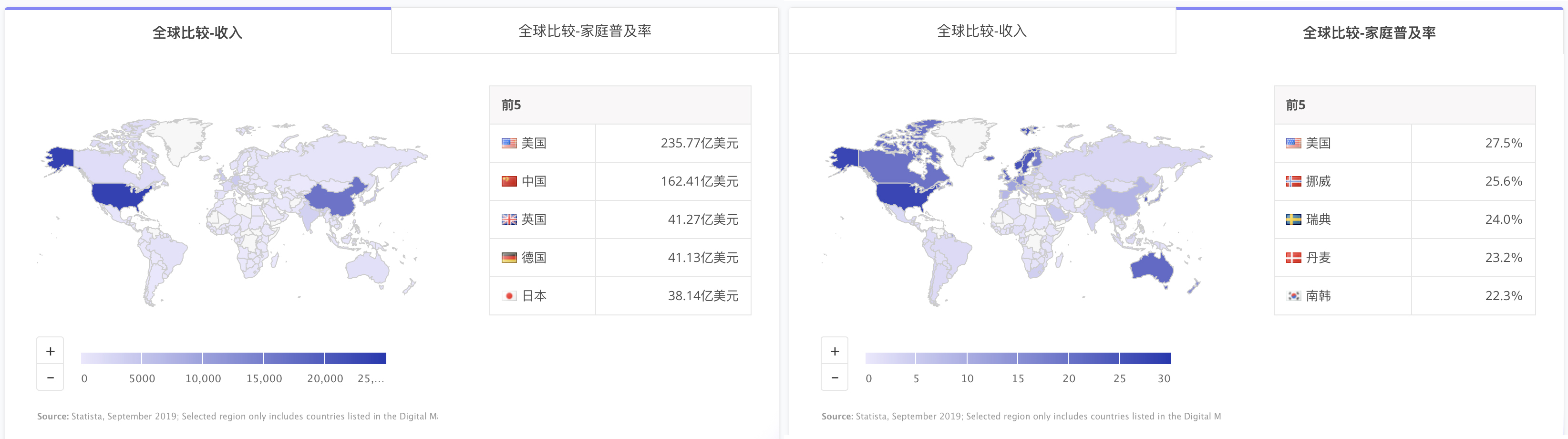Zoom out on the left revenue map
This screenshot has height=439, width=1568.
click(x=51, y=377)
